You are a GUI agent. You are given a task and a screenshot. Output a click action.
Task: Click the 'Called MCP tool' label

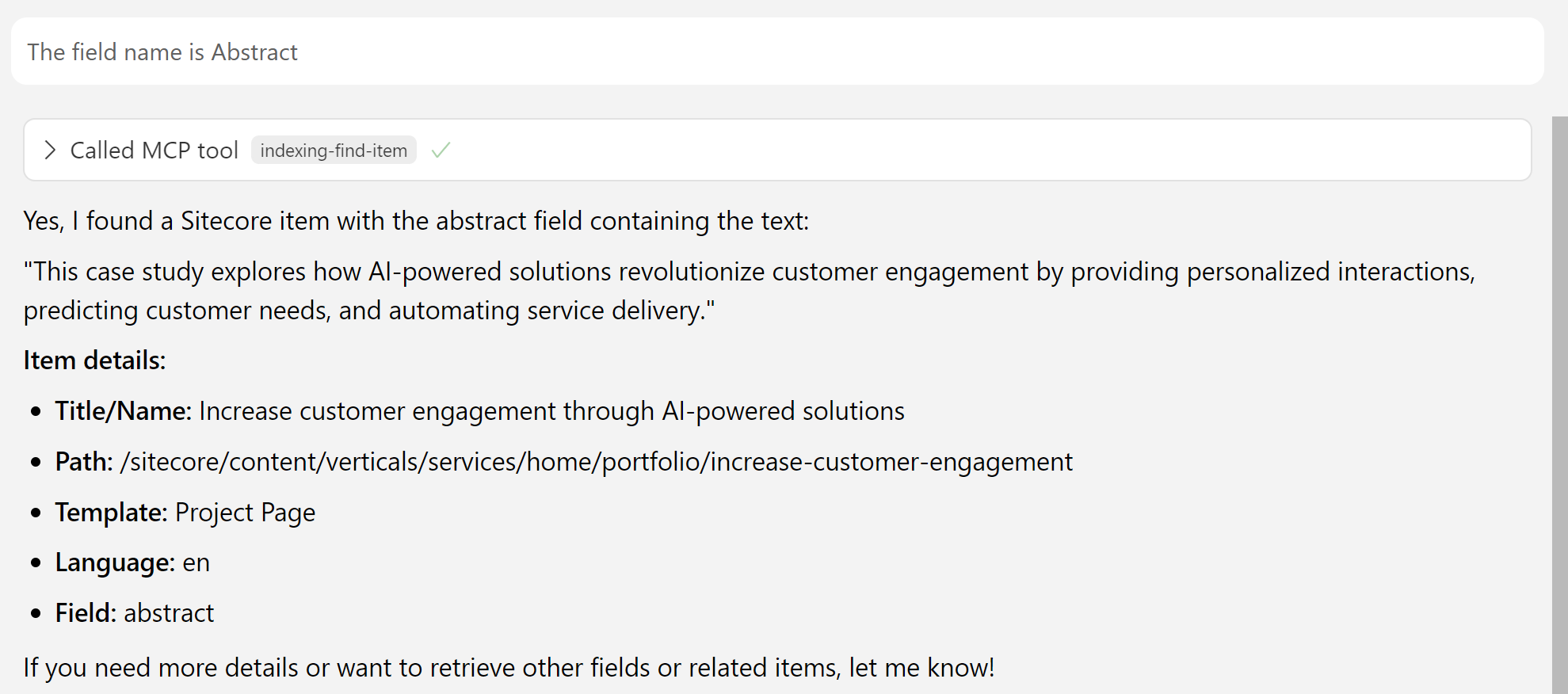coord(154,151)
